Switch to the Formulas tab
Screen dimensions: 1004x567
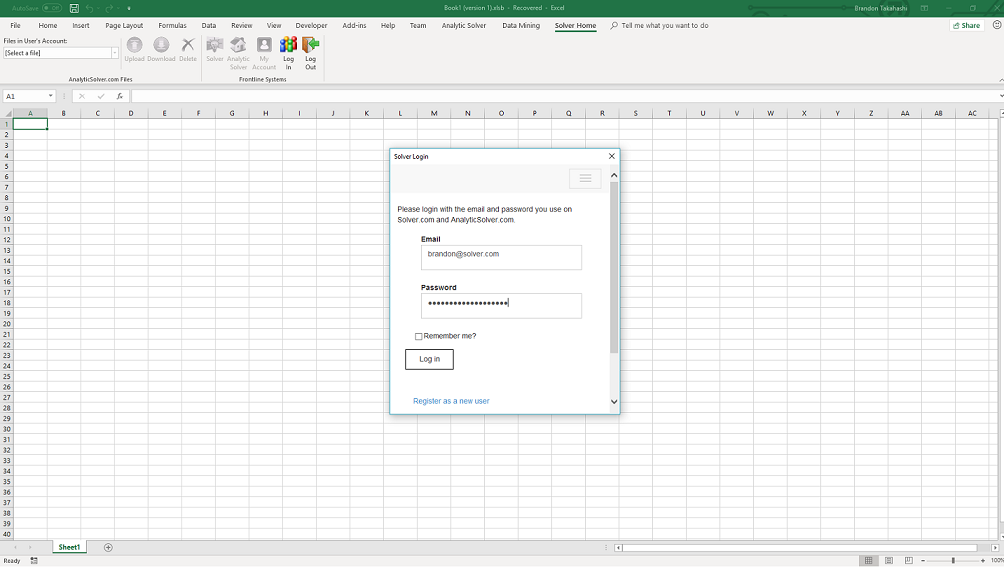tap(172, 26)
